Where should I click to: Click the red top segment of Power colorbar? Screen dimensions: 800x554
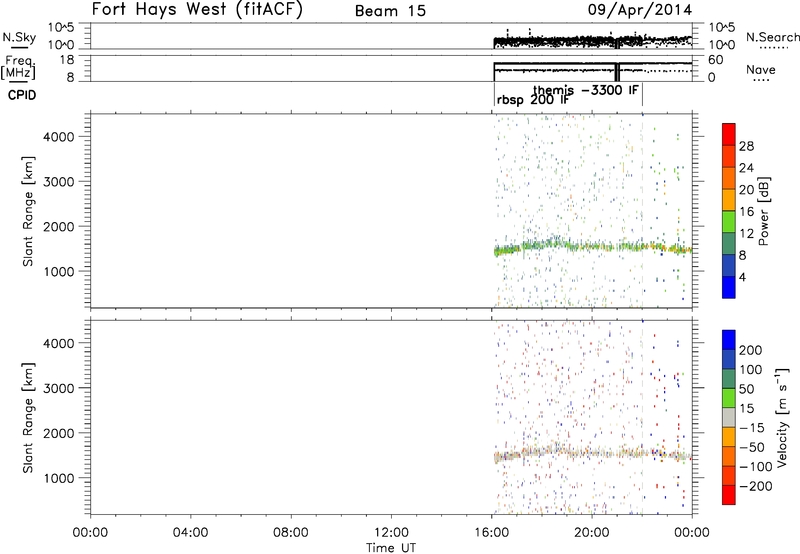(x=729, y=134)
